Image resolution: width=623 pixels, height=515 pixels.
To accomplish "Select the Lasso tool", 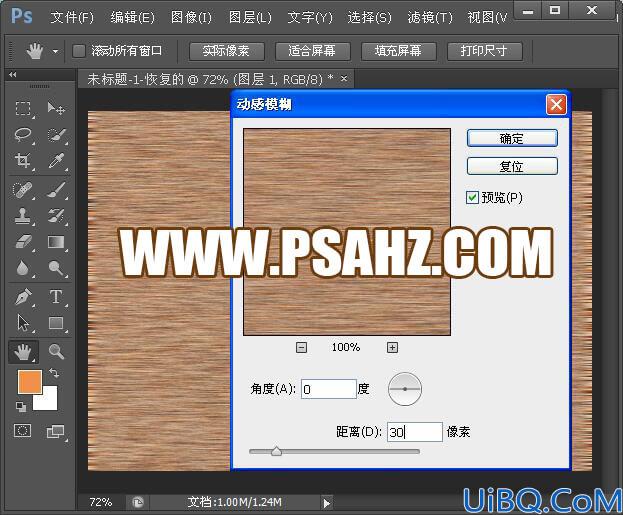I will coord(23,135).
